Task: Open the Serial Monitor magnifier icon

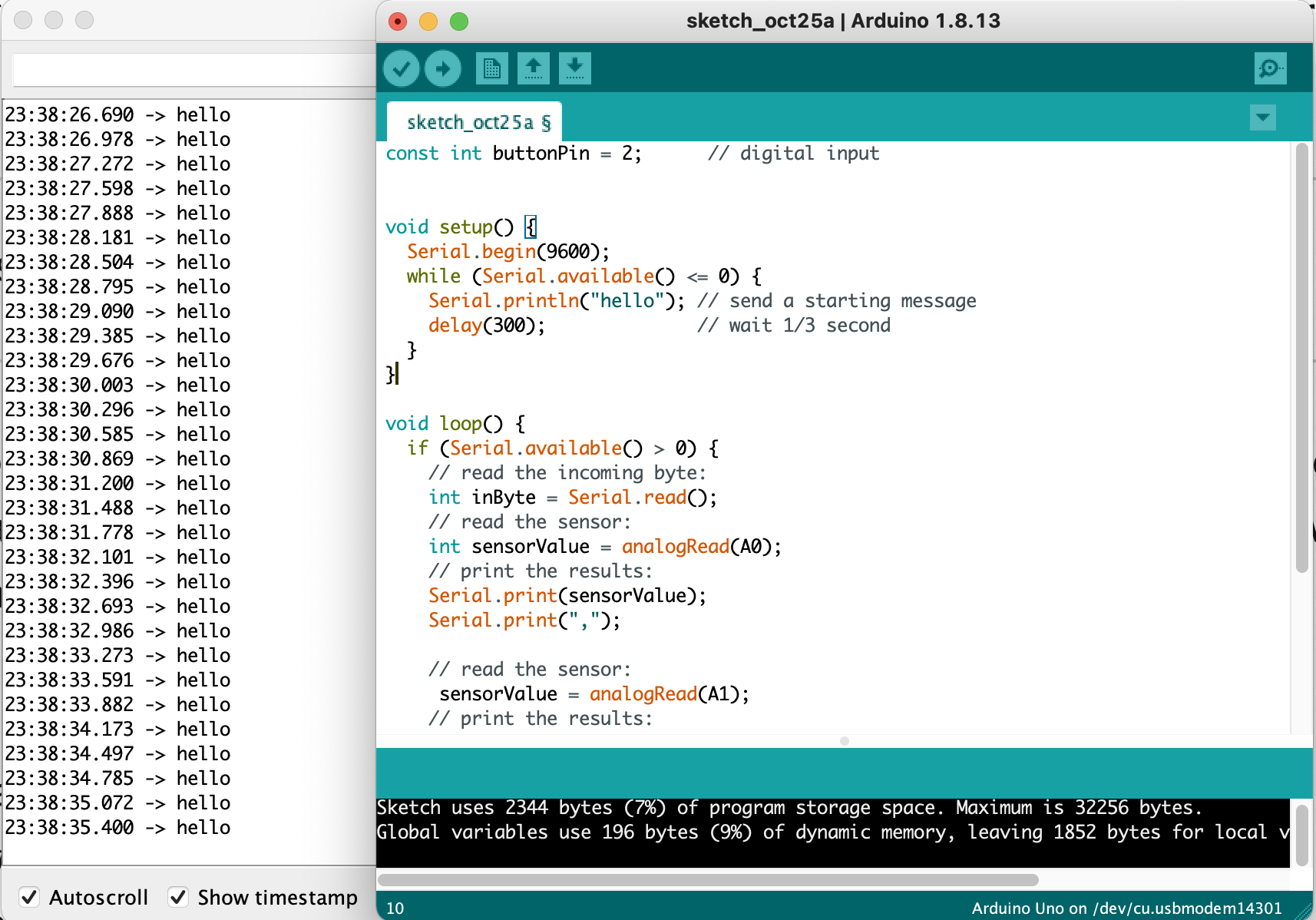Action: (1270, 69)
